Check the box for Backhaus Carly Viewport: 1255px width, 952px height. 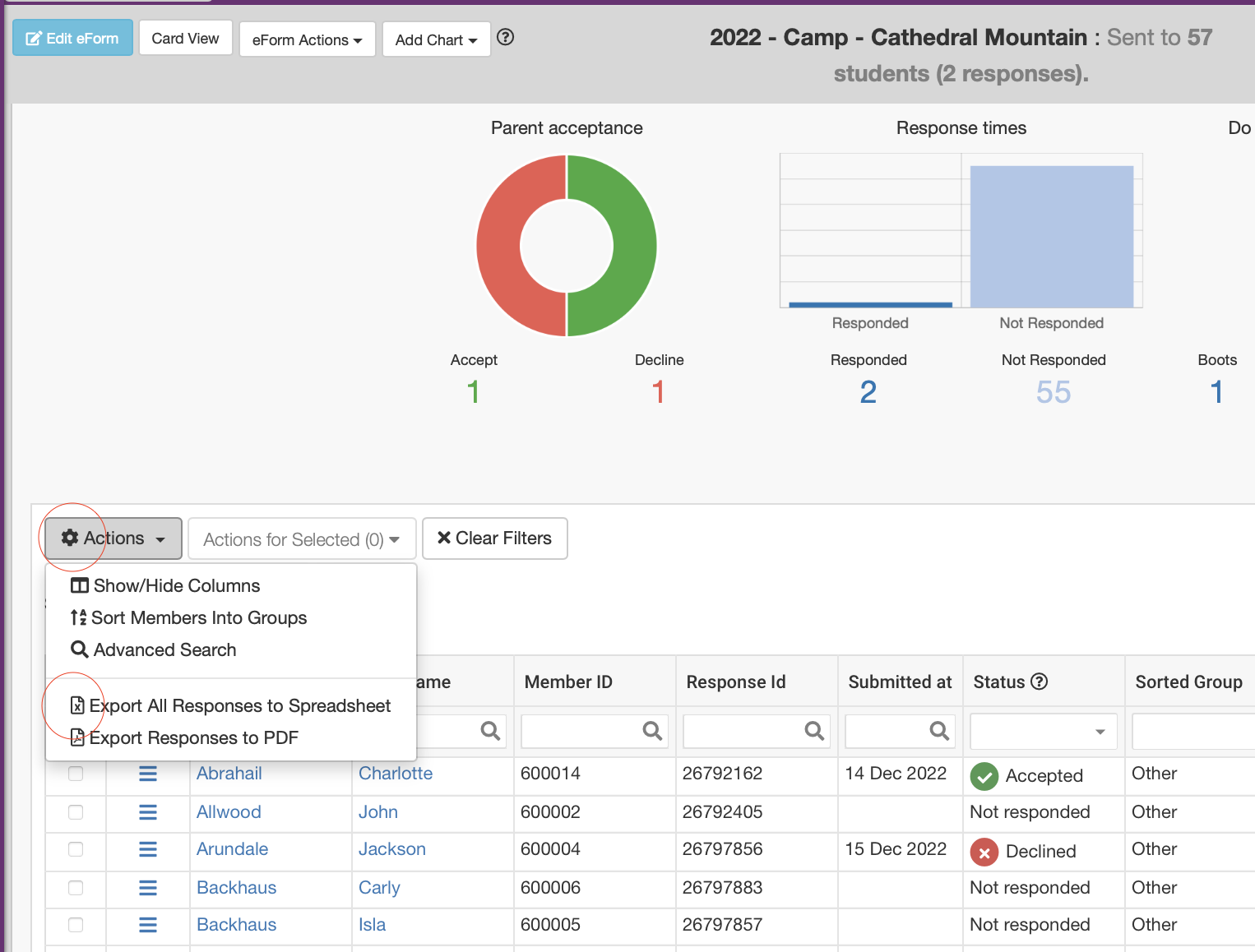click(76, 888)
